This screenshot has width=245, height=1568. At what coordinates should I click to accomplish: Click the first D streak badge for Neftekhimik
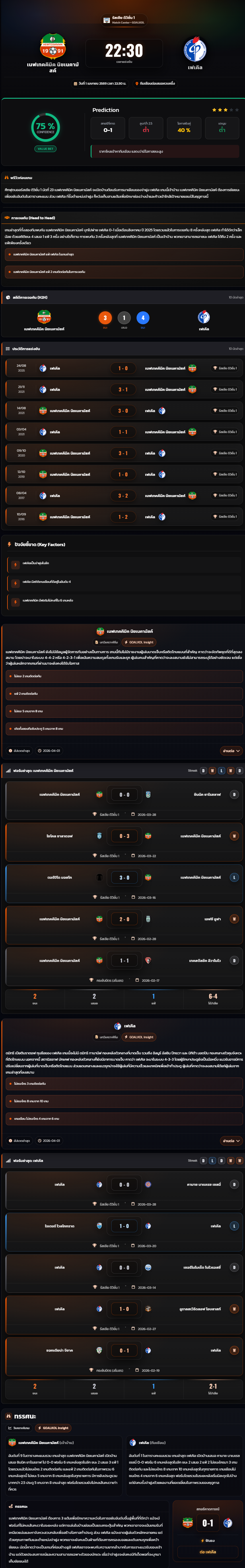tap(203, 771)
